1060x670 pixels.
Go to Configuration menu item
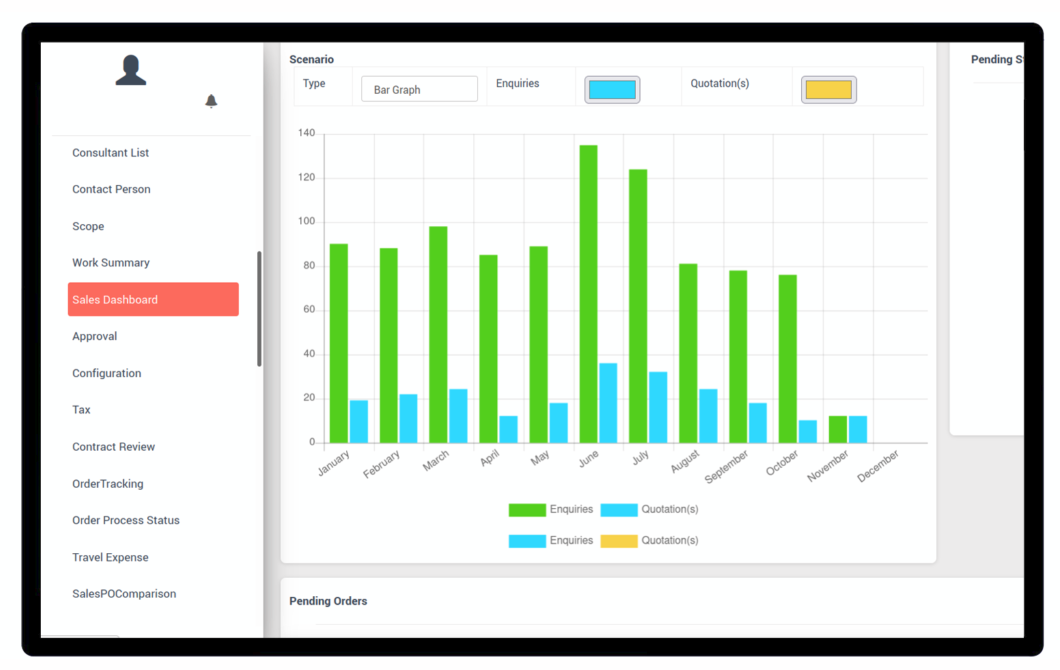107,373
